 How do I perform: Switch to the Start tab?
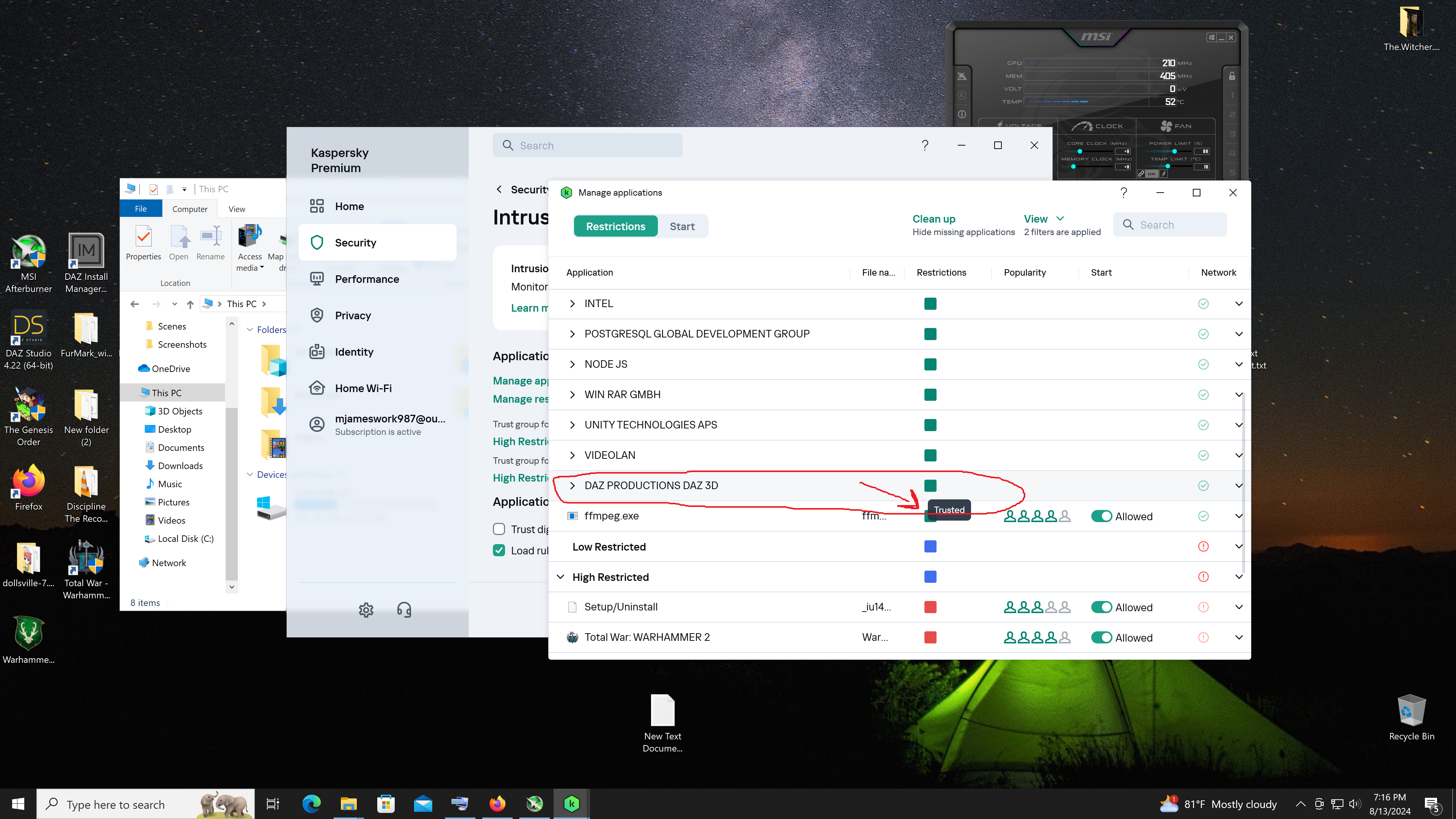(682, 226)
